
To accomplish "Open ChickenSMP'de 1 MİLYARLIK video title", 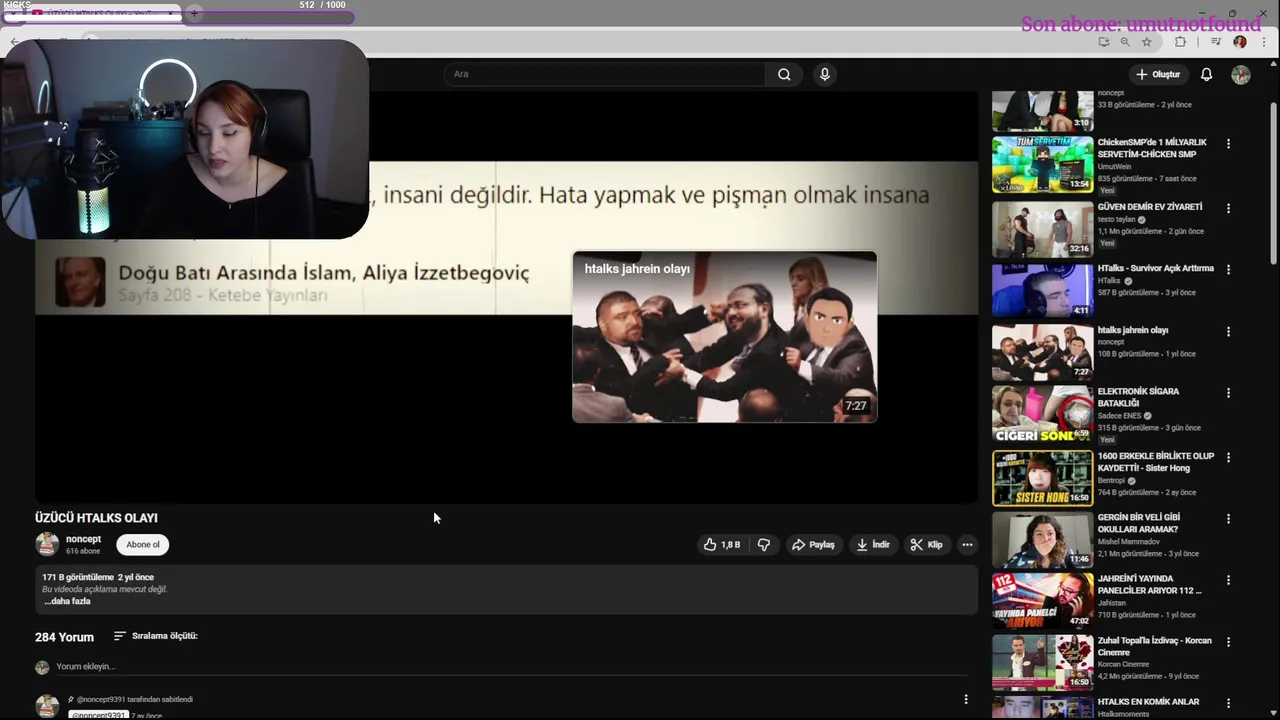I will [1152, 148].
